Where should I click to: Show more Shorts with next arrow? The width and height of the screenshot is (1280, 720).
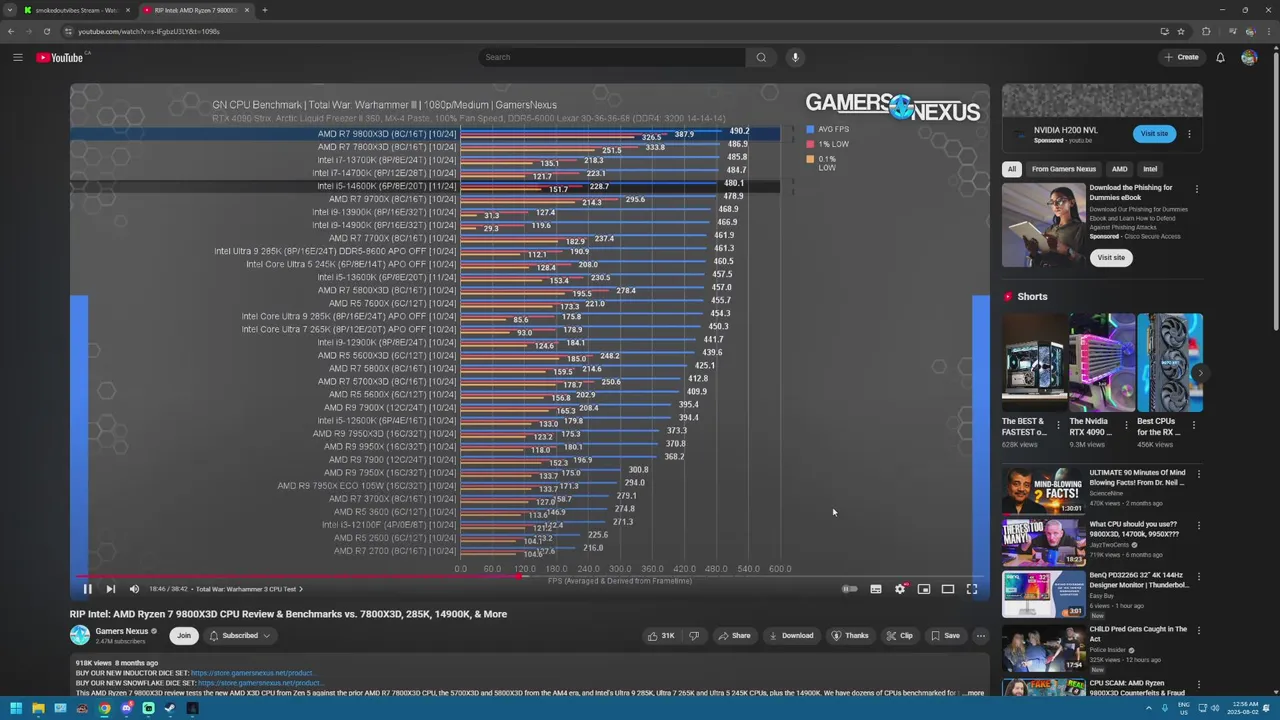pyautogui.click(x=1200, y=373)
